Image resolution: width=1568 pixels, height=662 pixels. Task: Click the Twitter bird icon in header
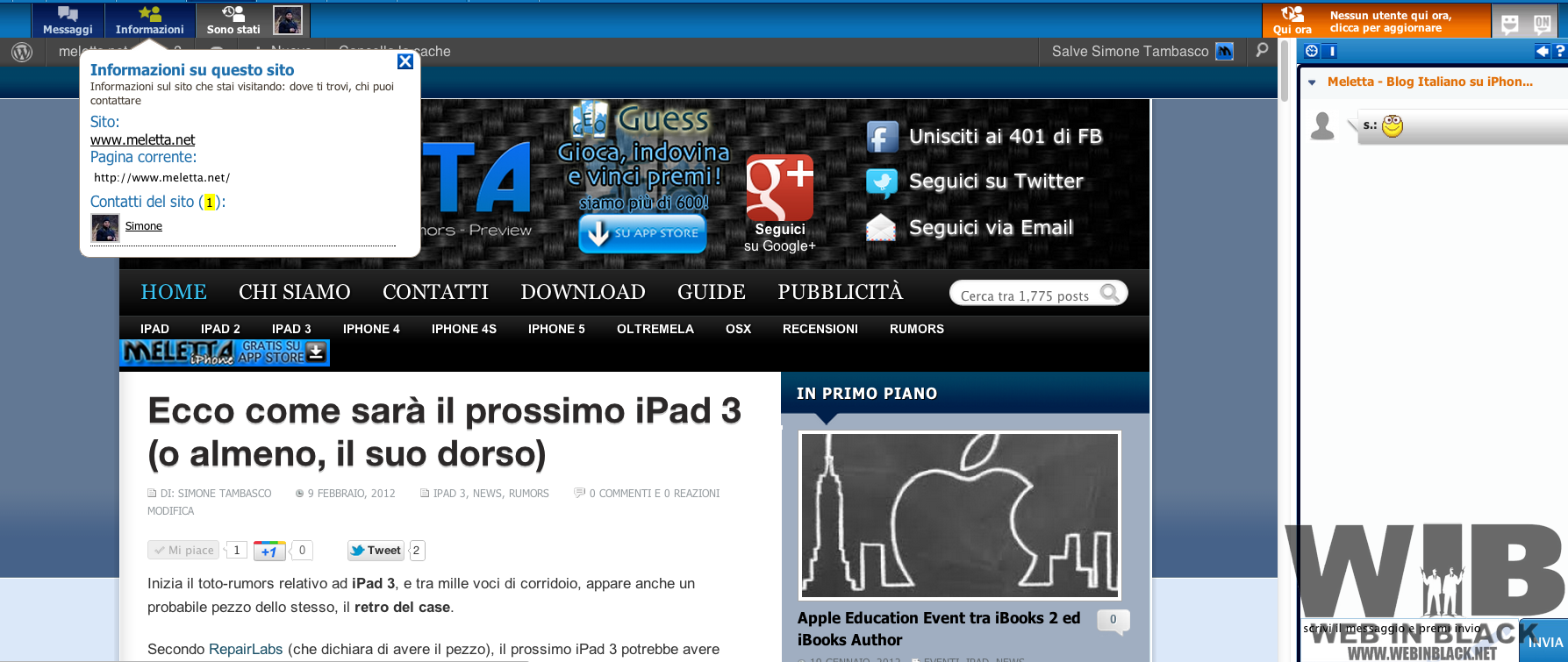click(882, 182)
